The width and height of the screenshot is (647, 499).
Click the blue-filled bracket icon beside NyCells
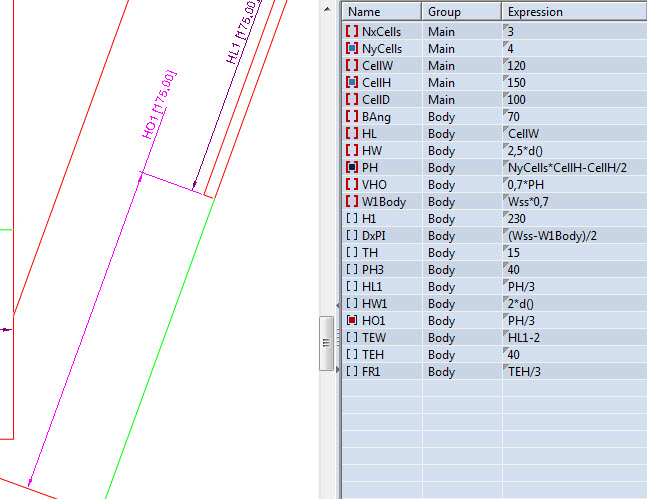coord(351,49)
